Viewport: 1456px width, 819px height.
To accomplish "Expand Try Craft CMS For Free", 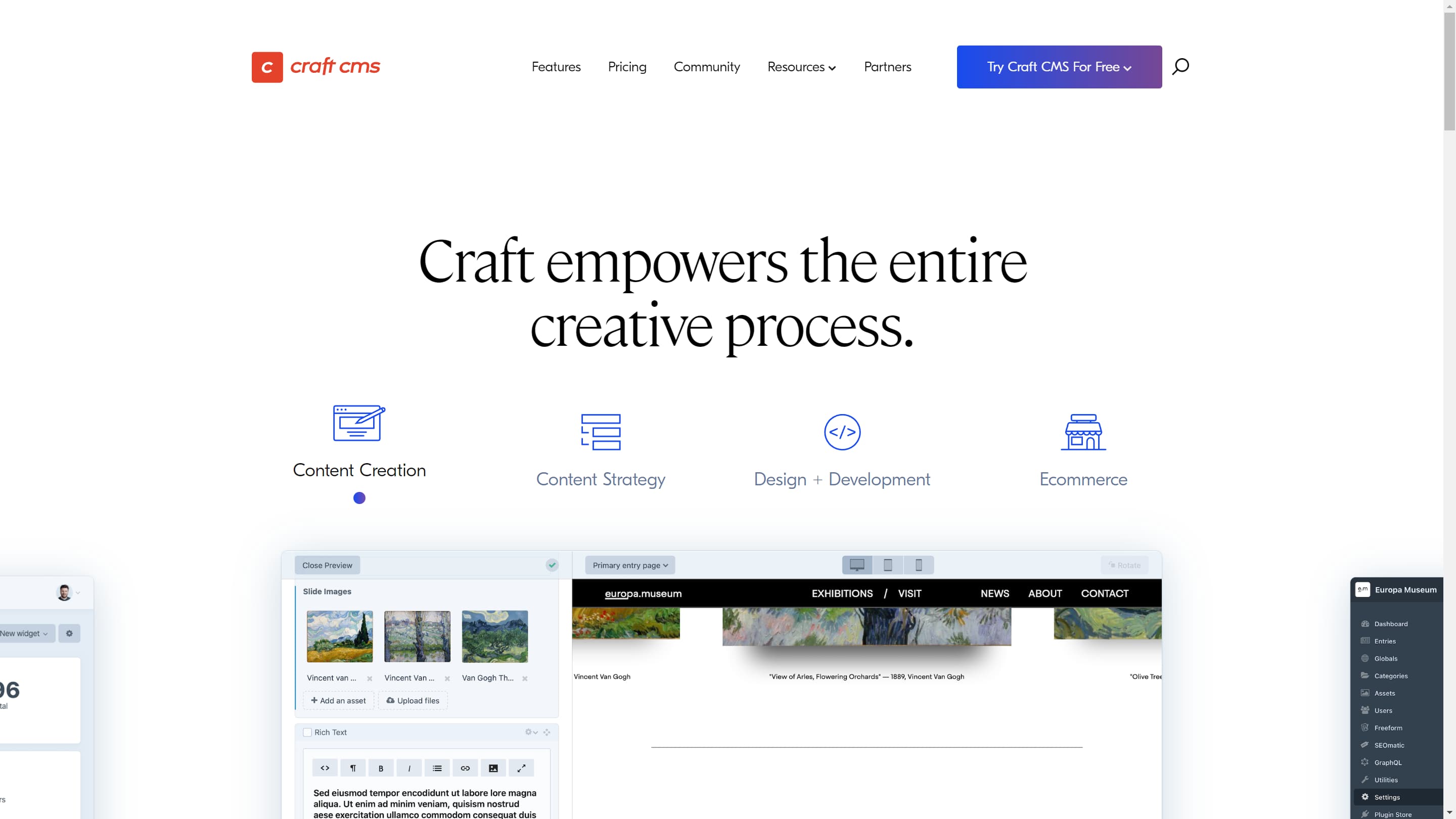I will pos(1059,67).
